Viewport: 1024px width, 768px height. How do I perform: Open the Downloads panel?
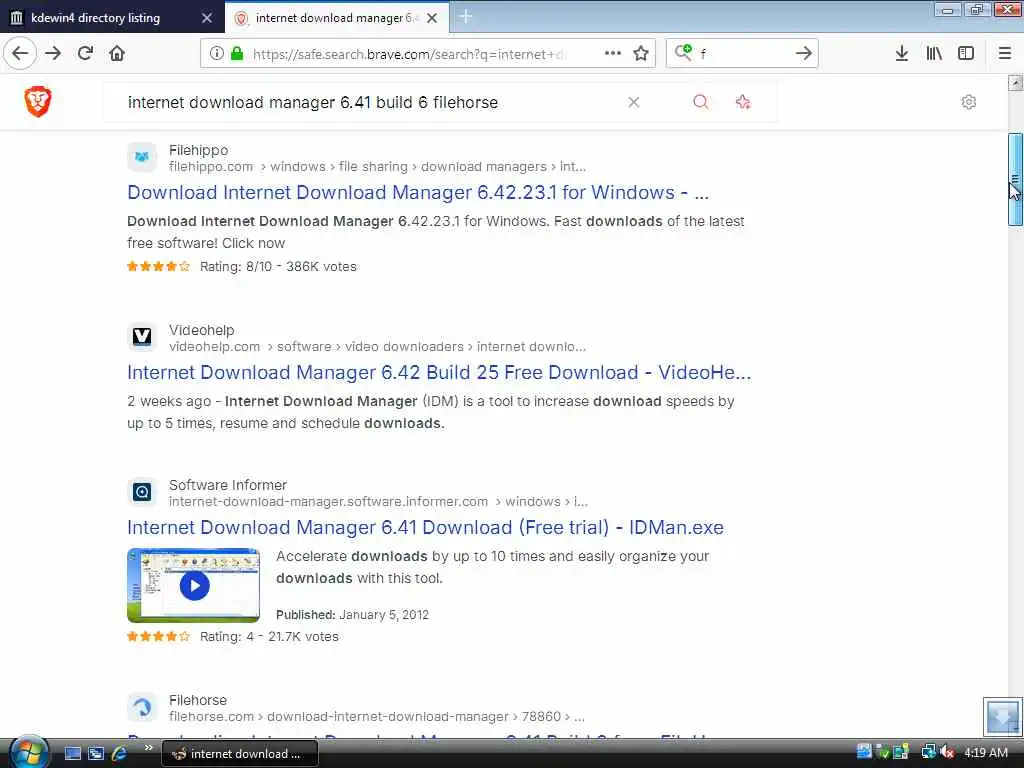[902, 54]
